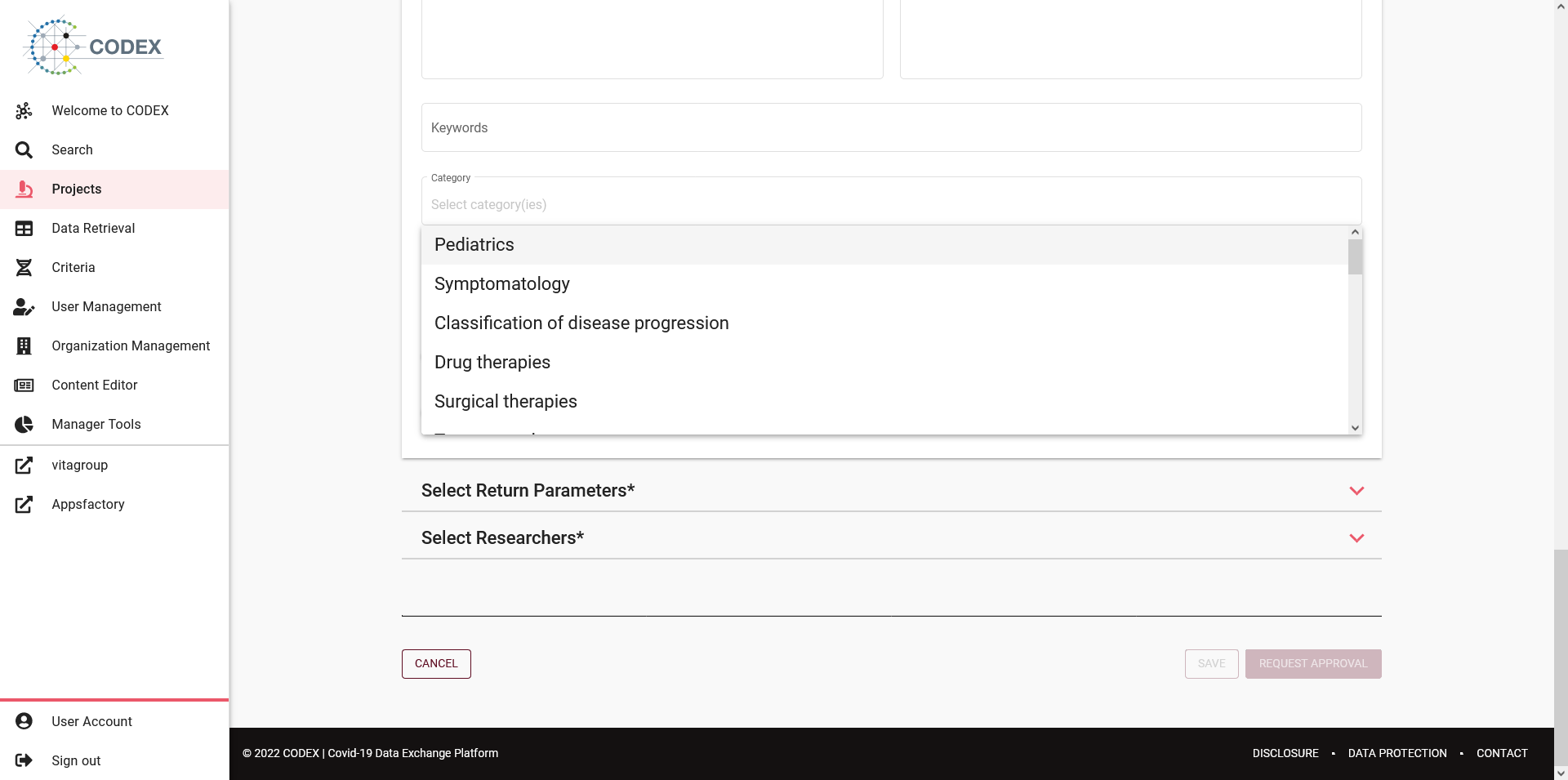Click the CODEX logo
Viewport: 1568px width, 780px height.
click(x=94, y=46)
